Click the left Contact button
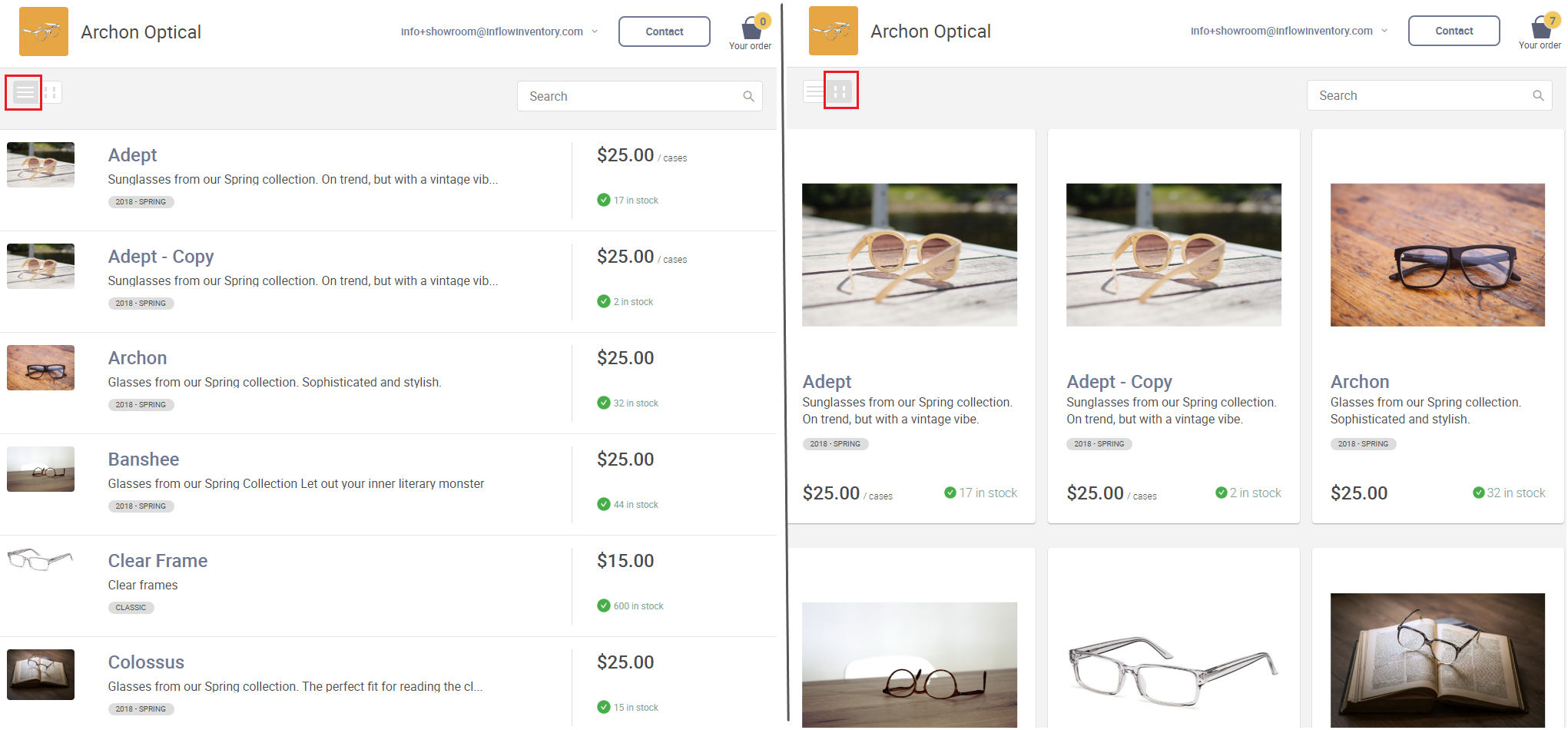1568x730 pixels. 665,32
